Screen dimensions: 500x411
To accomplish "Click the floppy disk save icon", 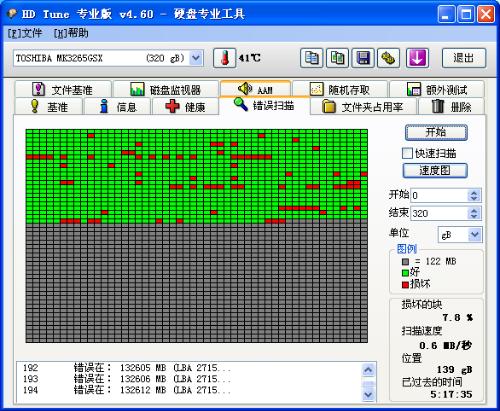I will [363, 58].
